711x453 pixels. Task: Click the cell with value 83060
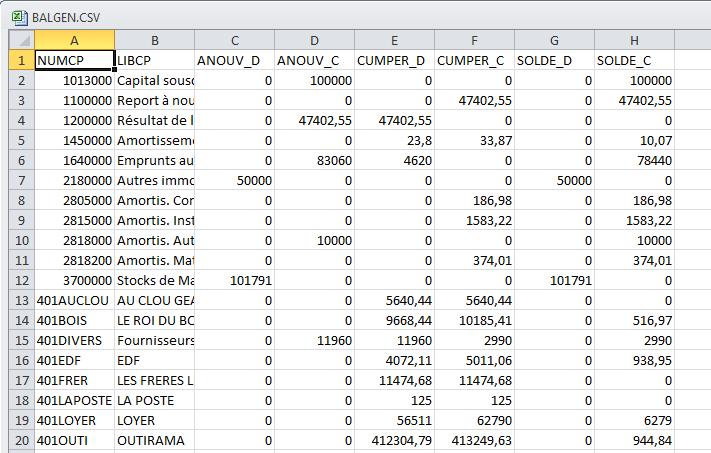315,160
